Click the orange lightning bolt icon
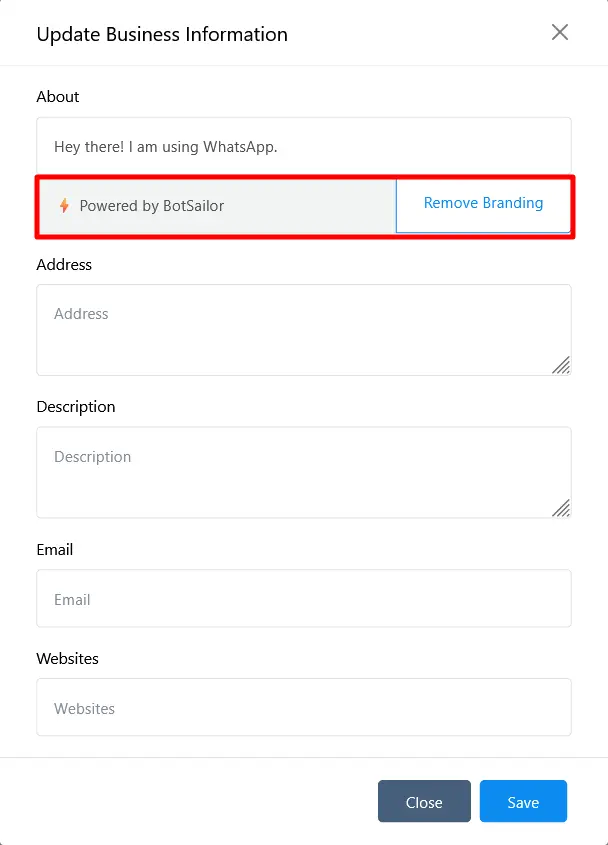 (x=64, y=206)
